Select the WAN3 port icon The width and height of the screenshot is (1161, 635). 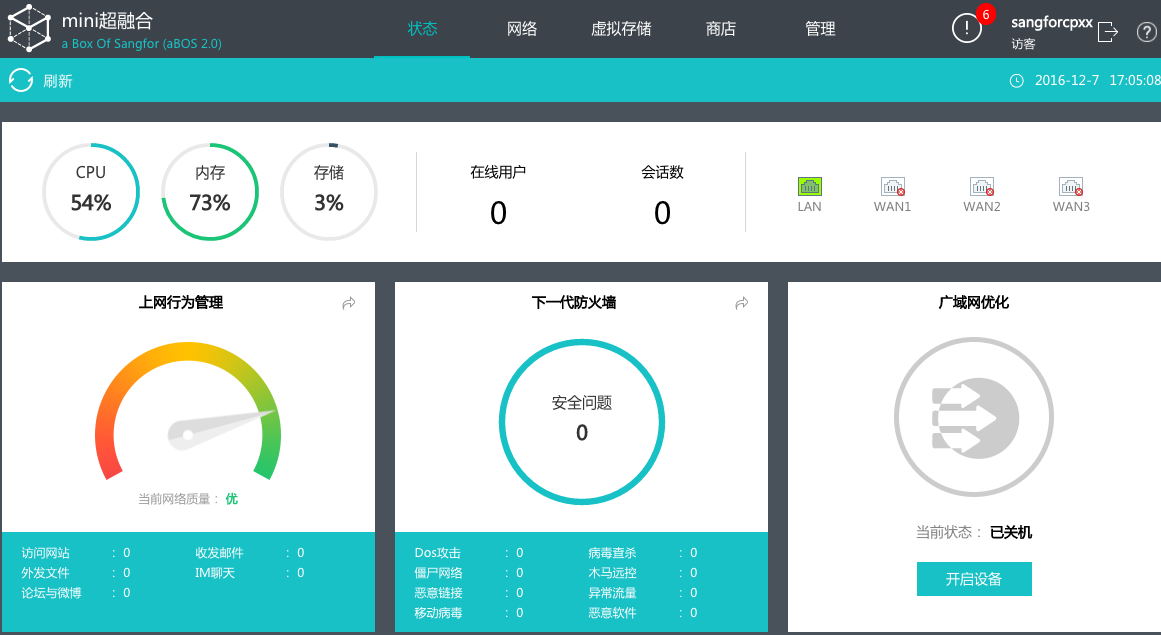point(1071,187)
